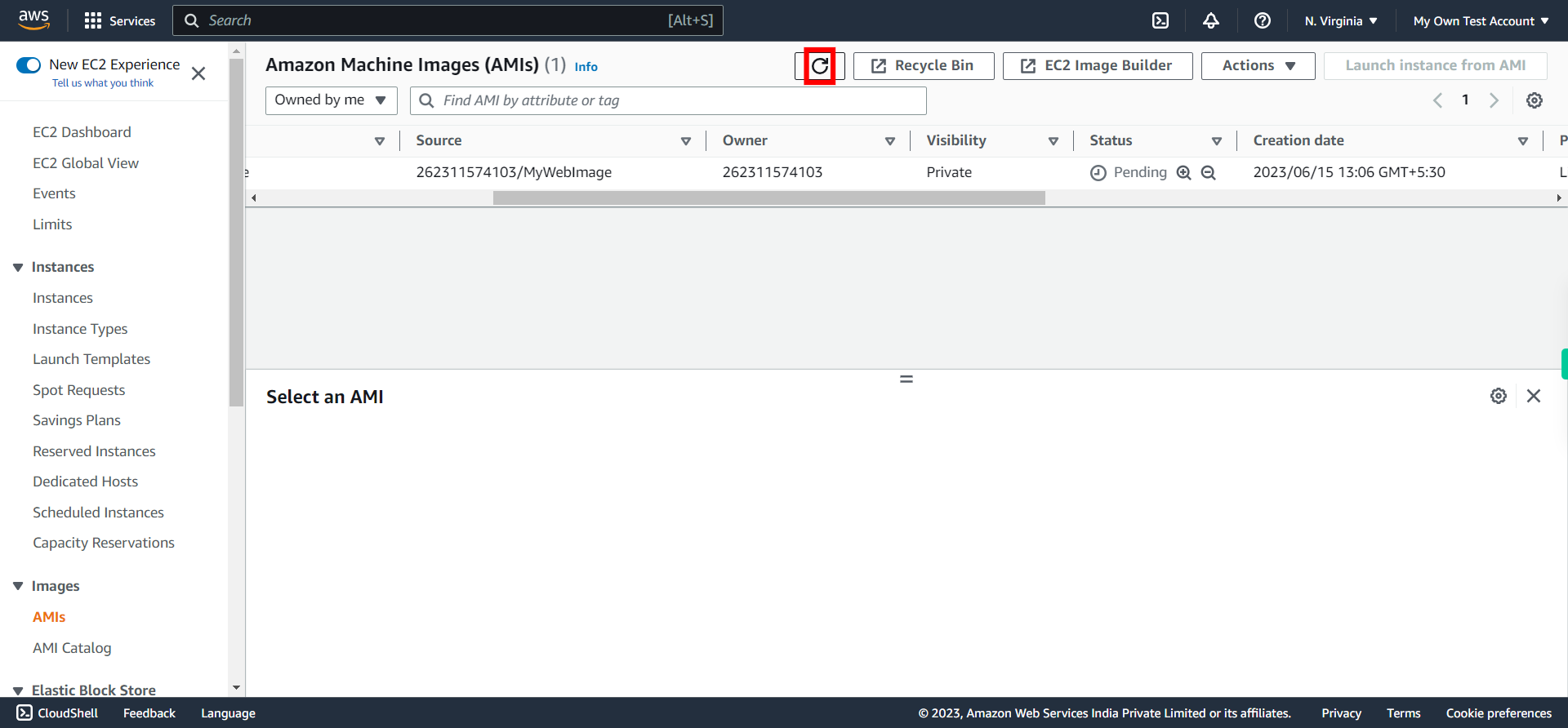Screen dimensions: 1568x728
Task: Open Privacy link in footer
Action: [x=1341, y=712]
